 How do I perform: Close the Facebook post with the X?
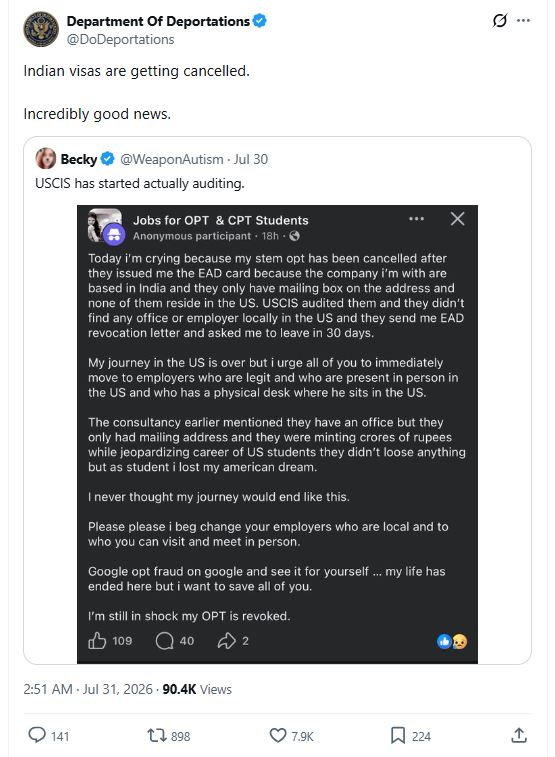[458, 219]
